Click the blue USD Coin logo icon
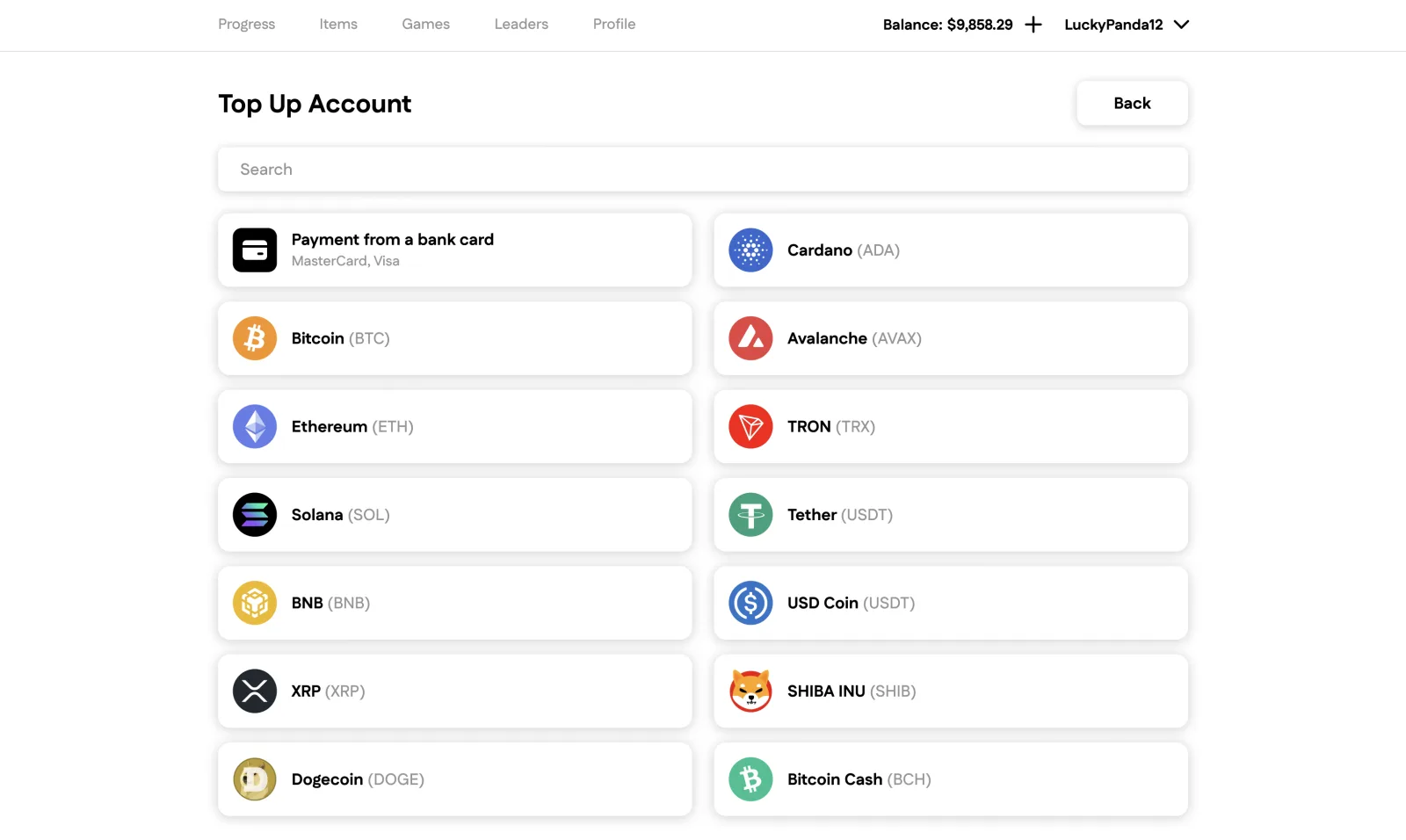The width and height of the screenshot is (1406, 840). click(x=750, y=603)
